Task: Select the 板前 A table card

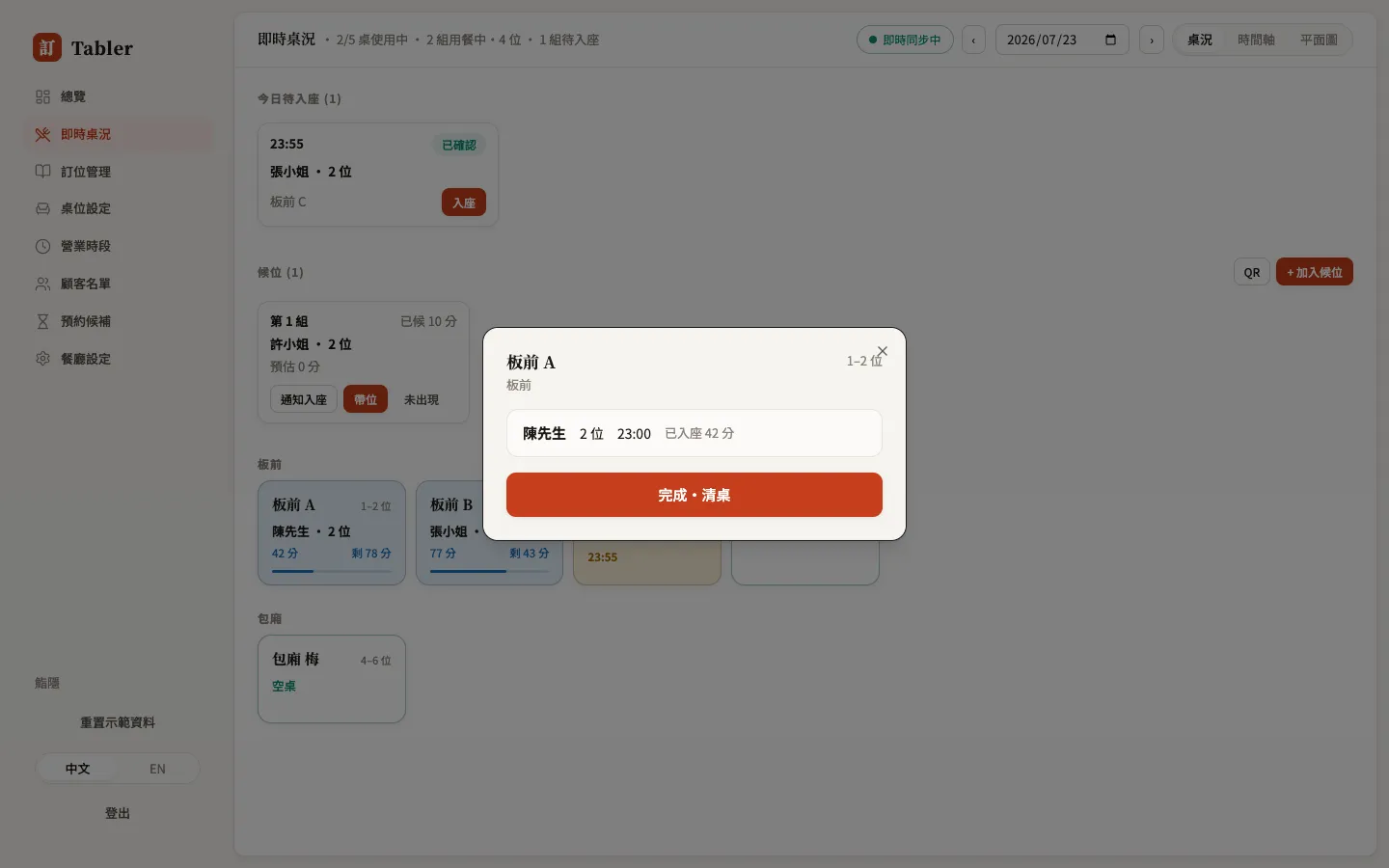Action: tap(332, 532)
